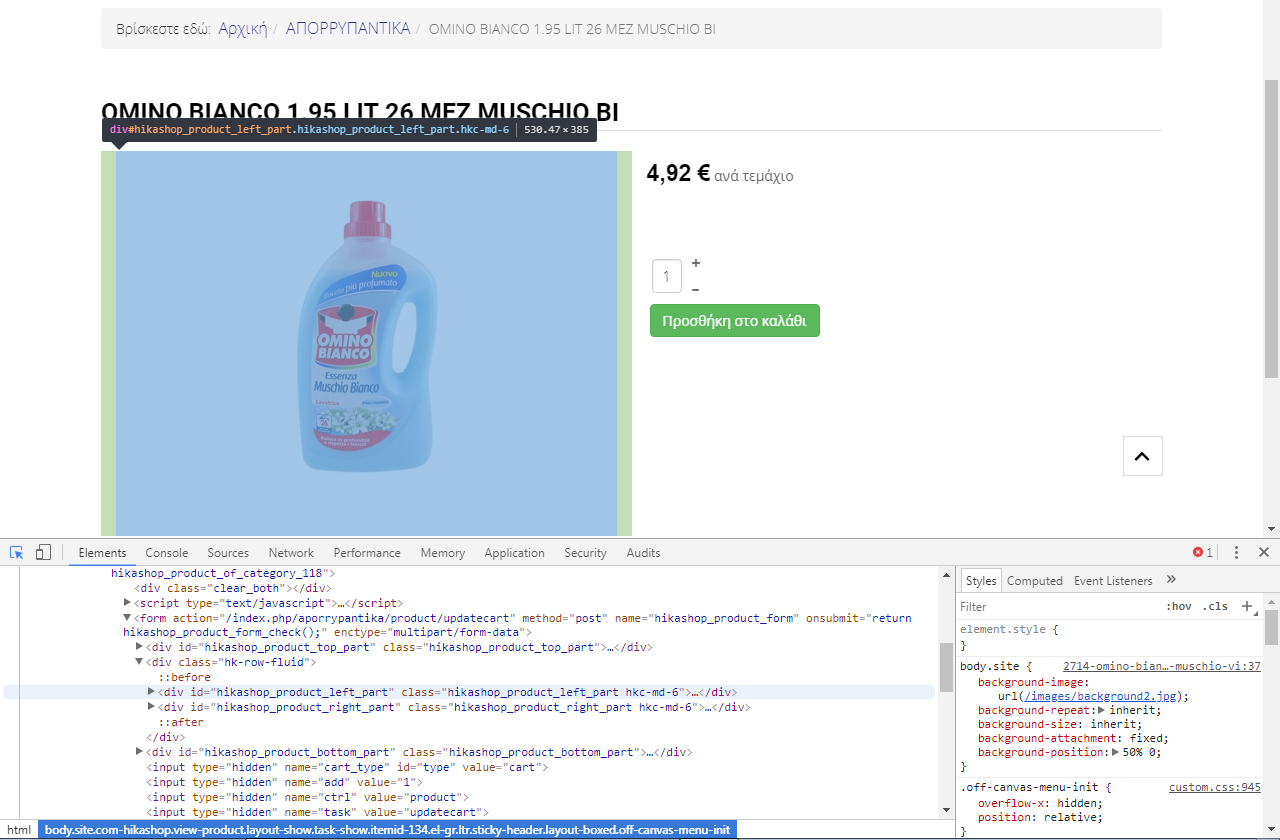Show more Styles pane tabs chevron

1172,580
